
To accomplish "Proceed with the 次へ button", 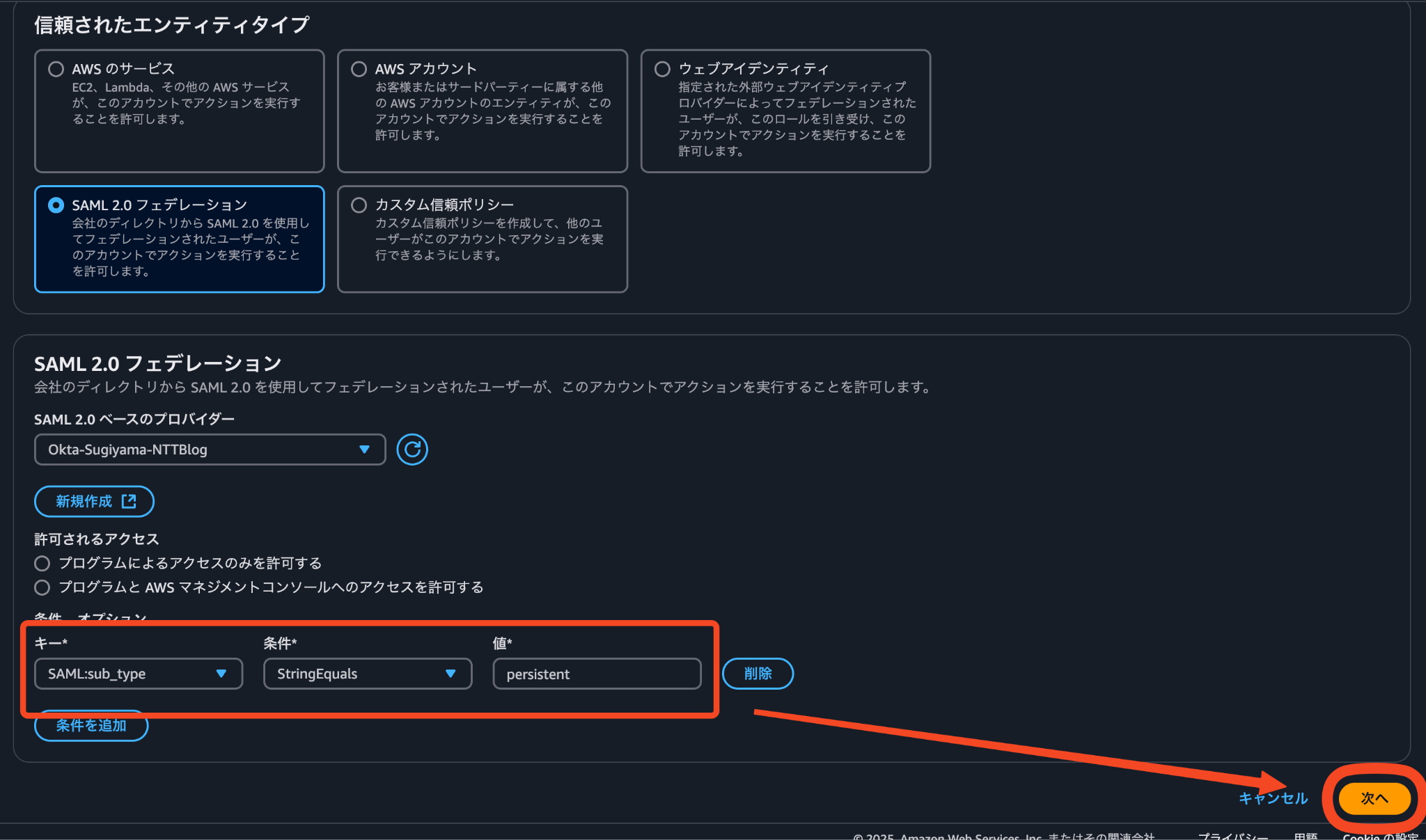I will click(x=1374, y=798).
